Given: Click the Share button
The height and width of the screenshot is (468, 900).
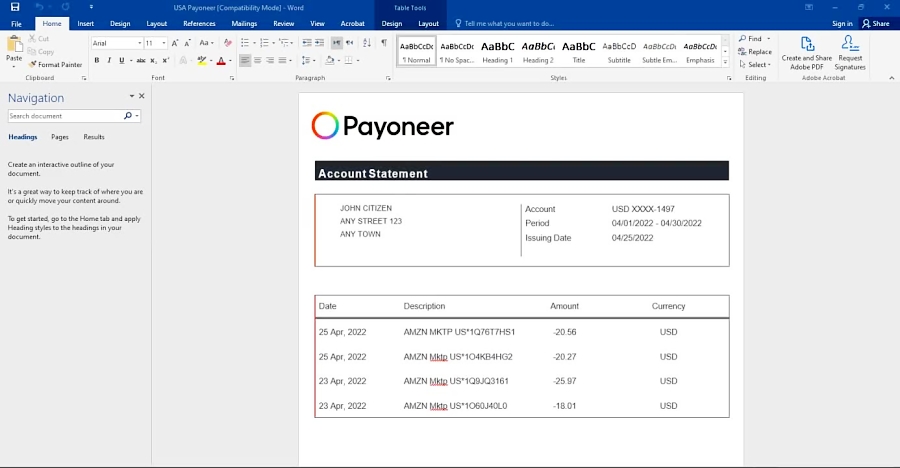Looking at the screenshot, I should click(876, 24).
